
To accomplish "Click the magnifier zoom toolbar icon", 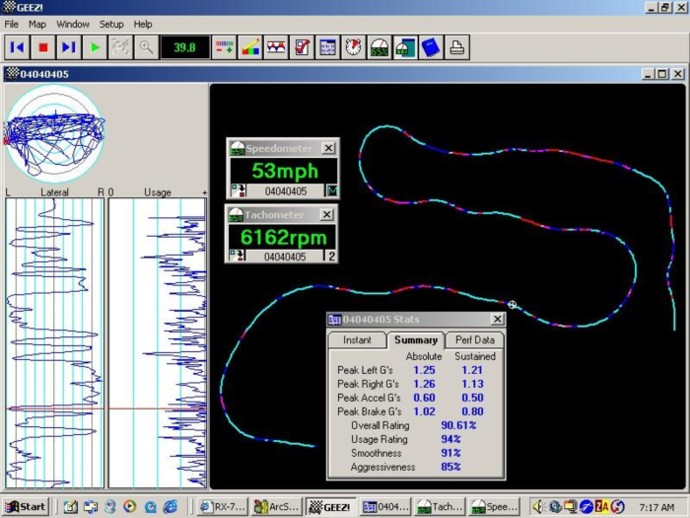I will coord(147,46).
